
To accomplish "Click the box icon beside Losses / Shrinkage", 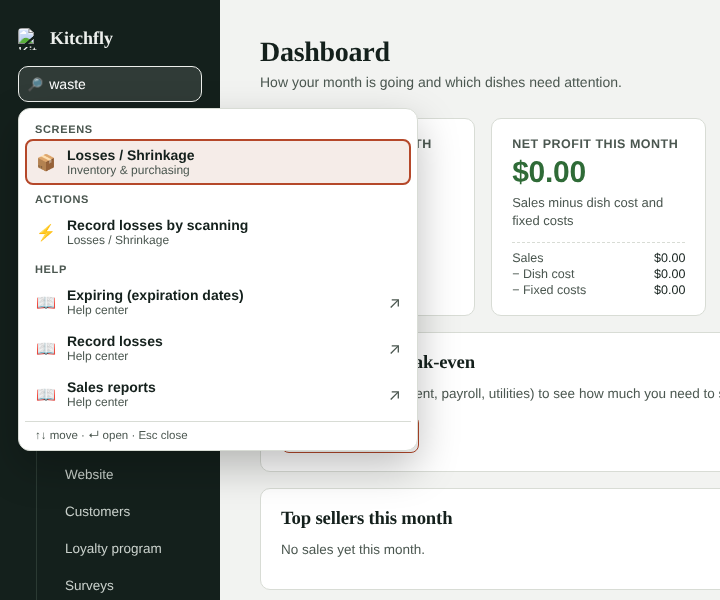I will (x=46, y=163).
